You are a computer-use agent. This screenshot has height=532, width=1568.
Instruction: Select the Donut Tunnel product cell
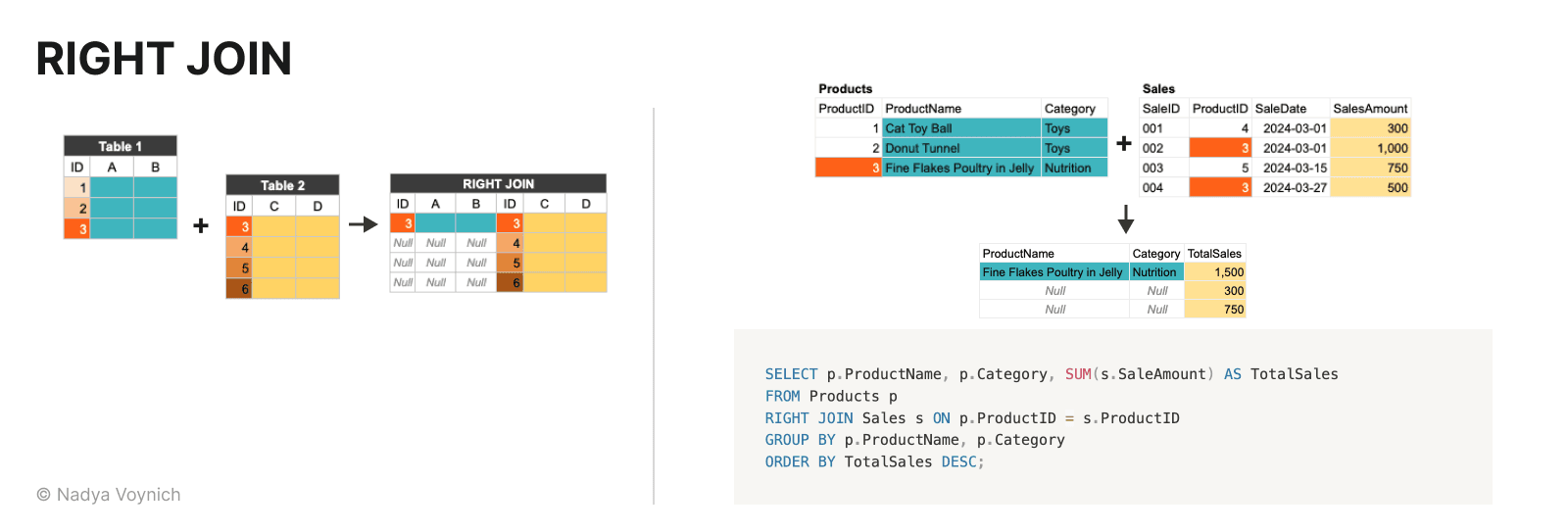[960, 148]
